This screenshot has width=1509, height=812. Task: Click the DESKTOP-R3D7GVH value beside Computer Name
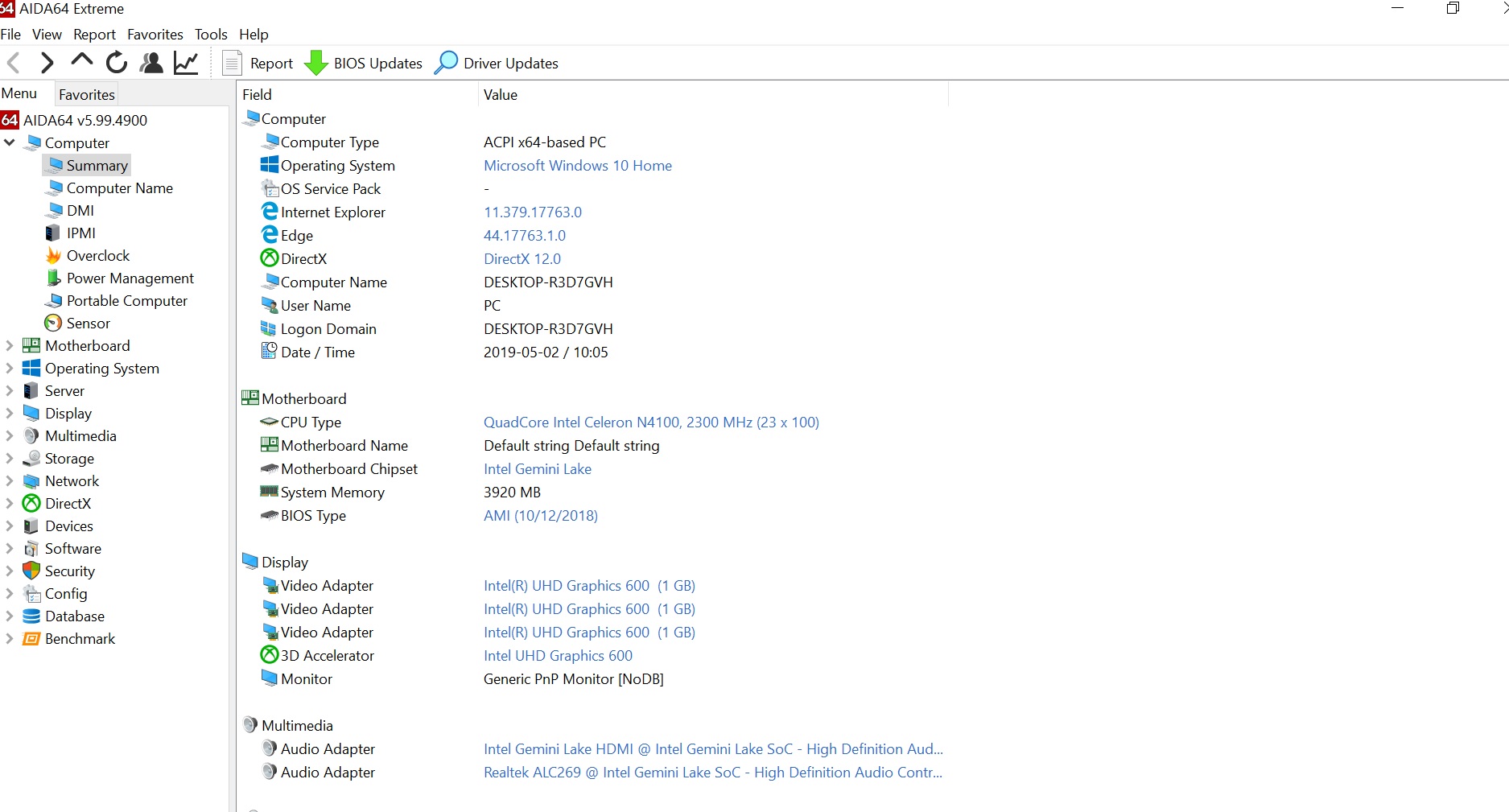tap(548, 282)
